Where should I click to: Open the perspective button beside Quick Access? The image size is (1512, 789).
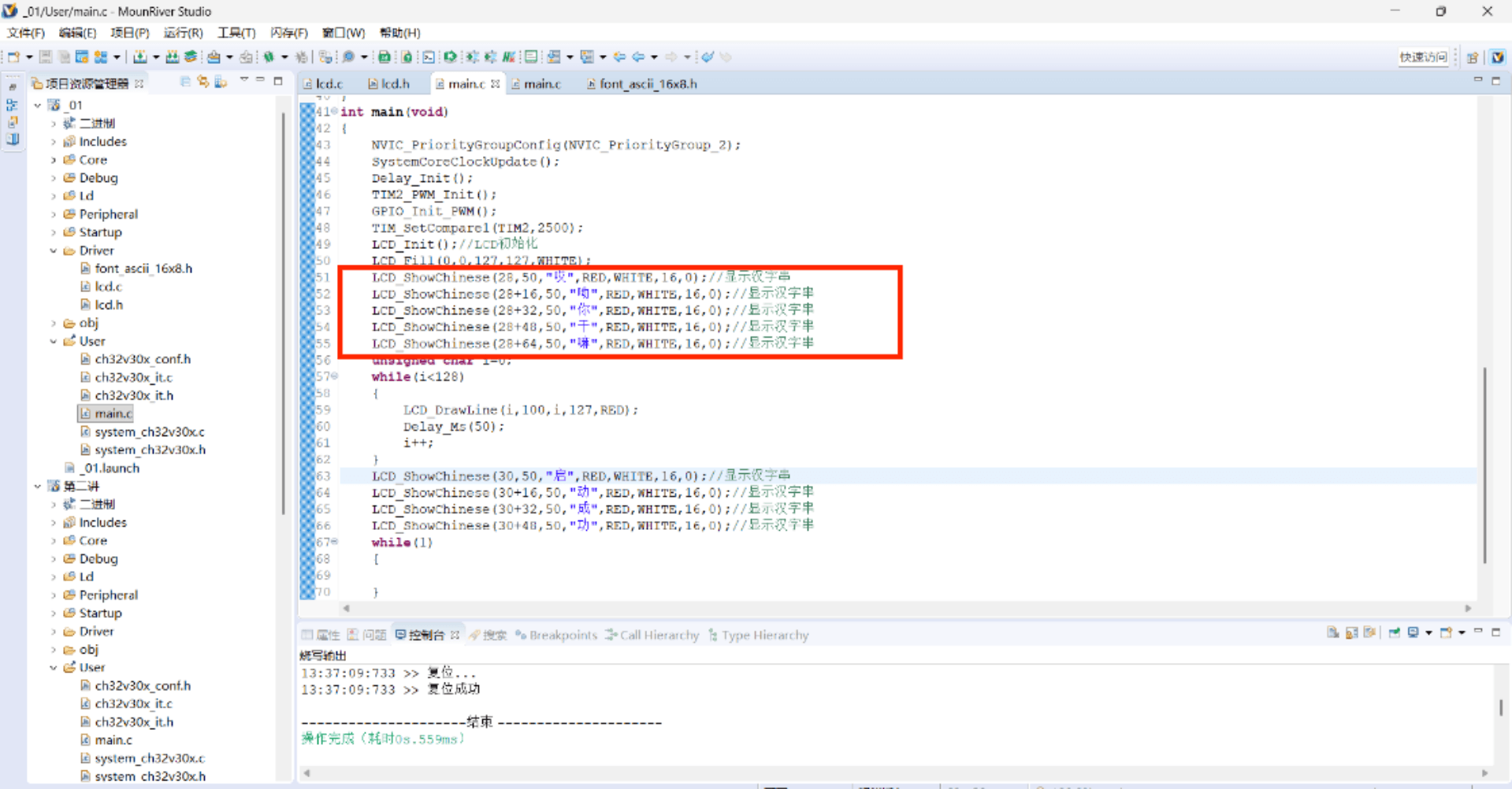[x=1472, y=57]
